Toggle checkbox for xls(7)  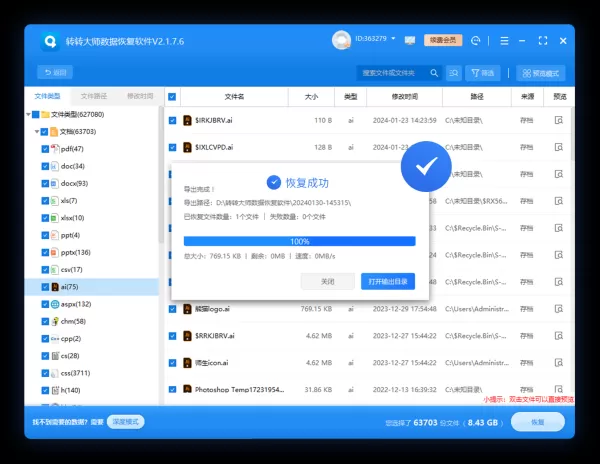coord(45,201)
